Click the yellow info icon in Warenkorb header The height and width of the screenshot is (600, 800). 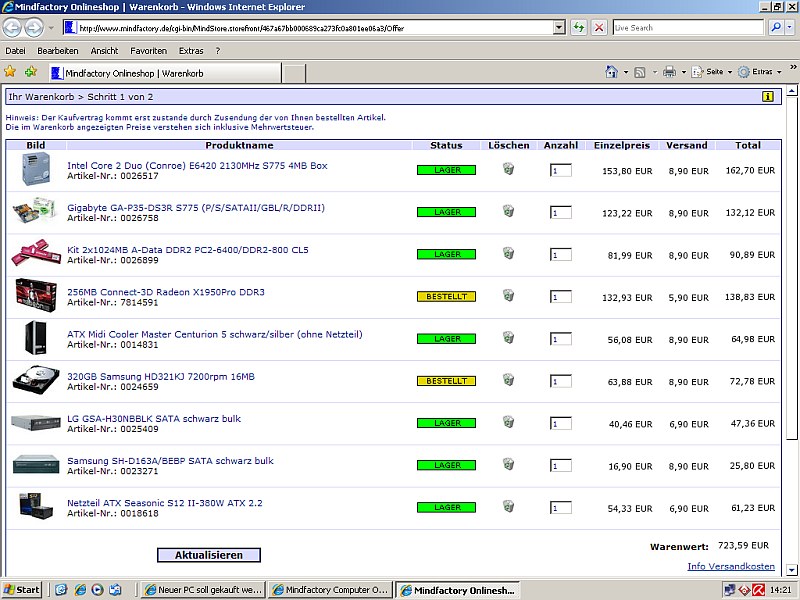click(767, 96)
